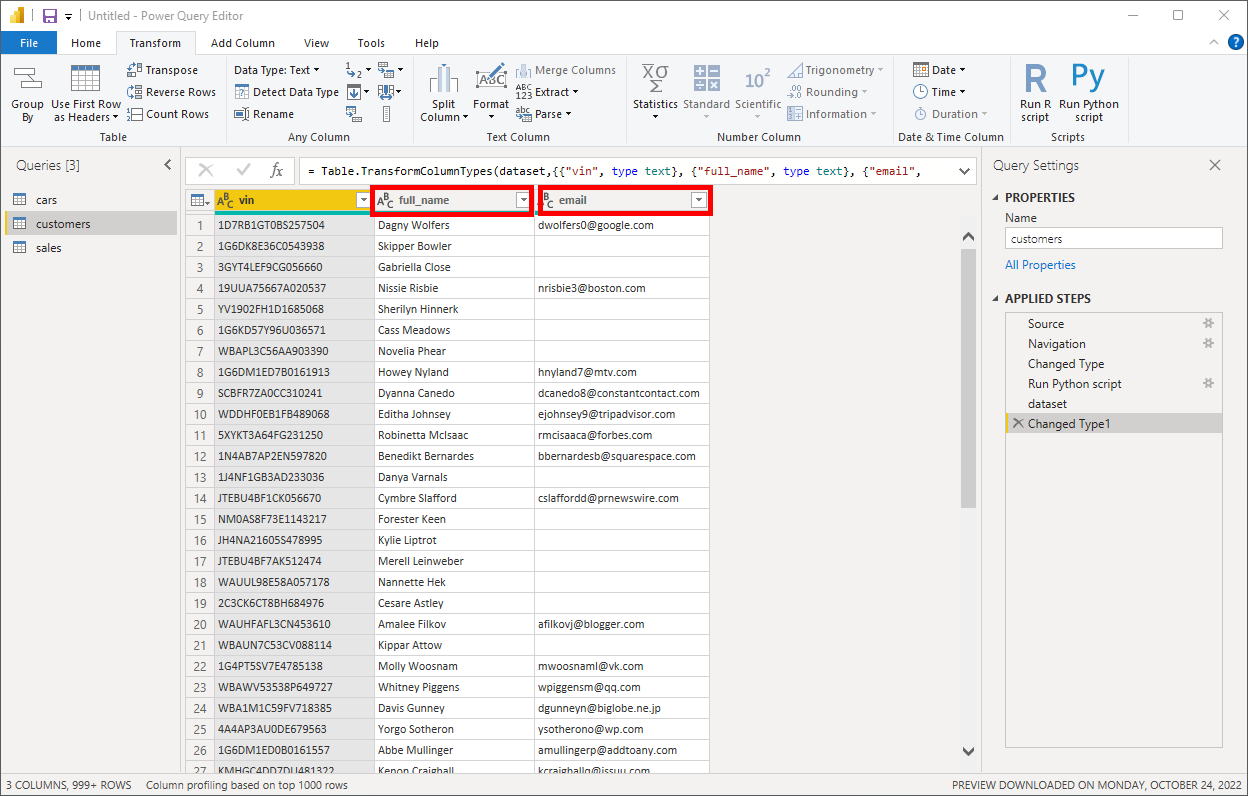This screenshot has width=1248, height=796.
Task: Click Rename in Any Column group
Action: point(264,114)
